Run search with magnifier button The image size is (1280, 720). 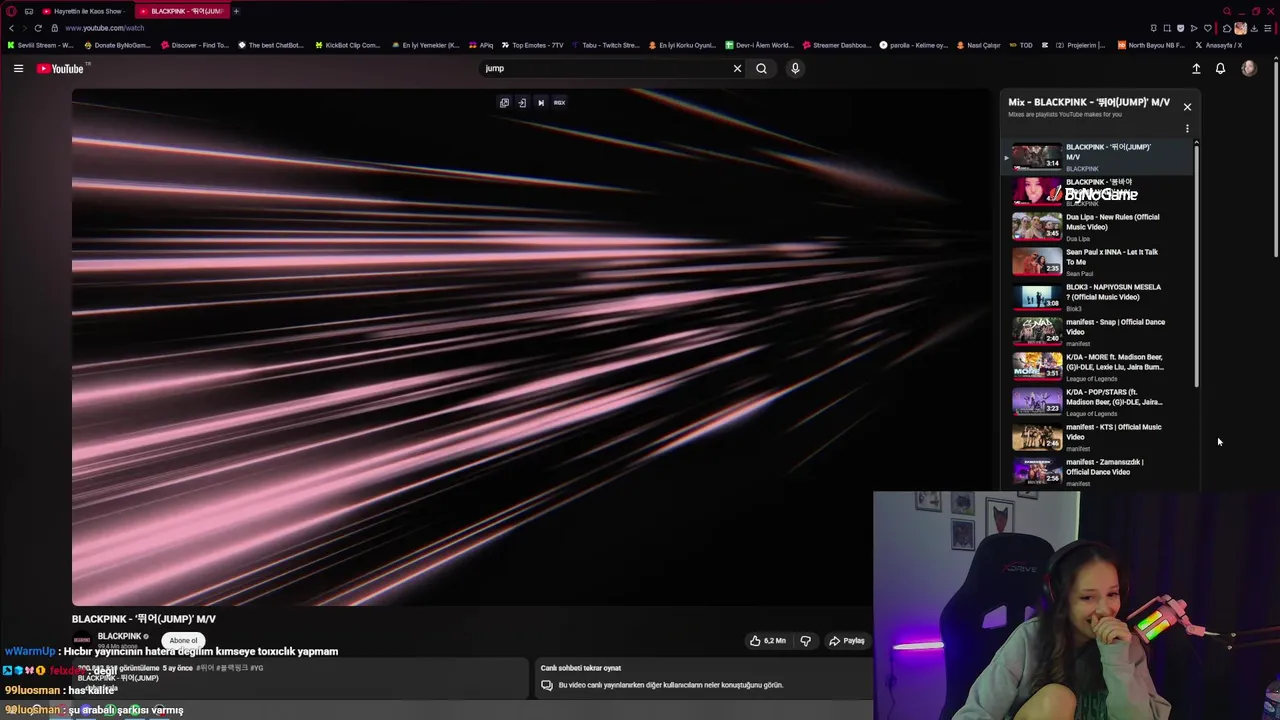tap(761, 68)
